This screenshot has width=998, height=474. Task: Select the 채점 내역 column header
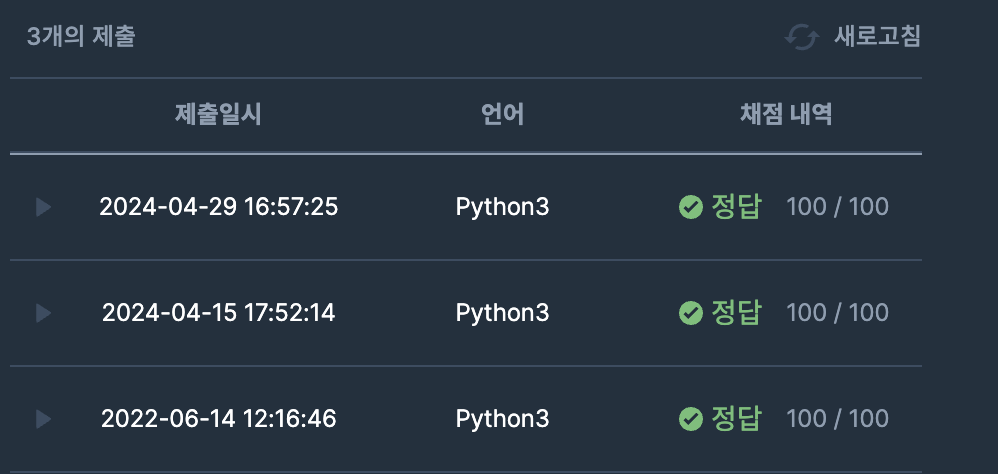coord(785,114)
